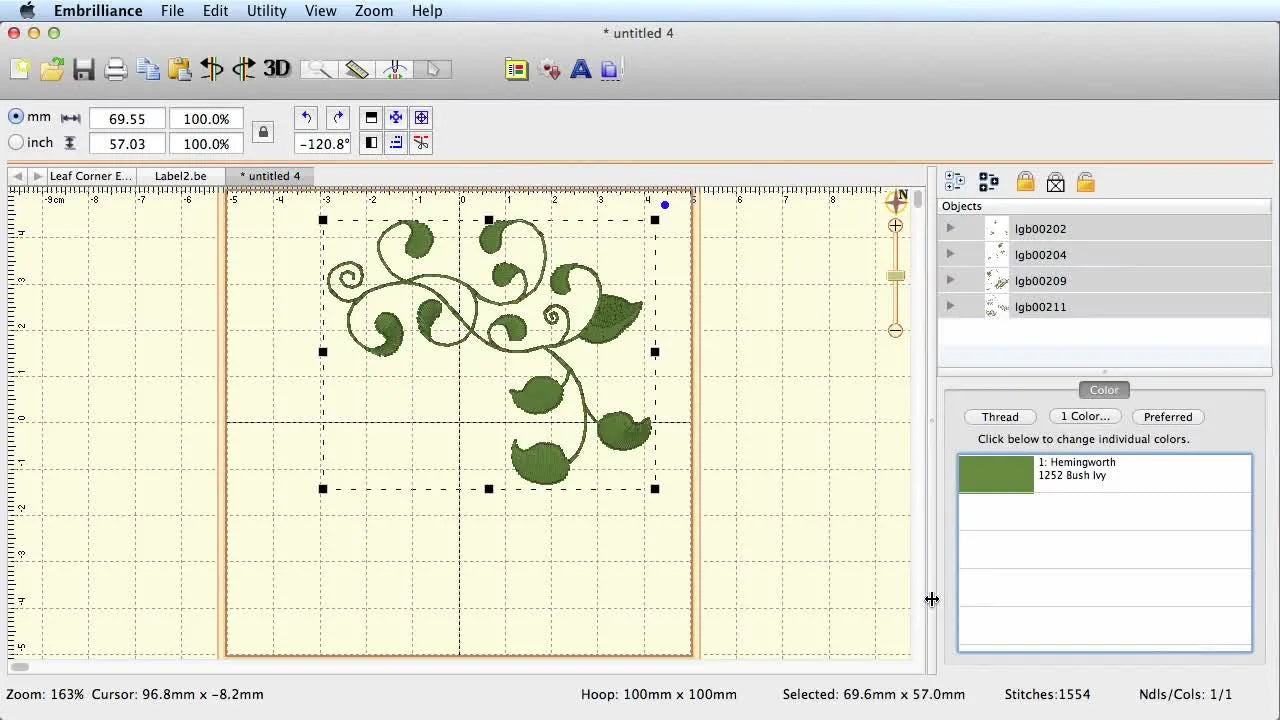Screen dimensions: 1280x720
Task: Zoom out with the minus circle
Action: (x=895, y=330)
